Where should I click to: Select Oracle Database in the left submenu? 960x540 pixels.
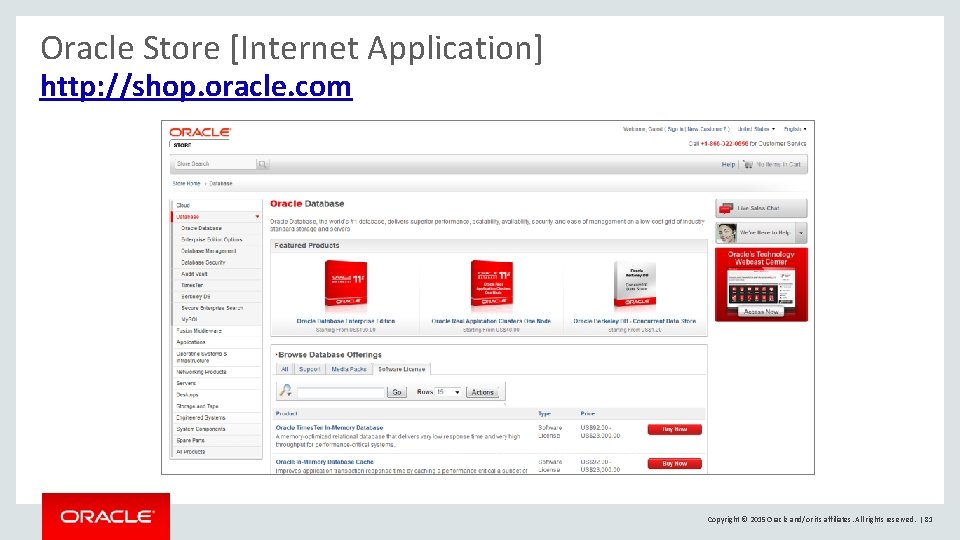[x=201, y=228]
